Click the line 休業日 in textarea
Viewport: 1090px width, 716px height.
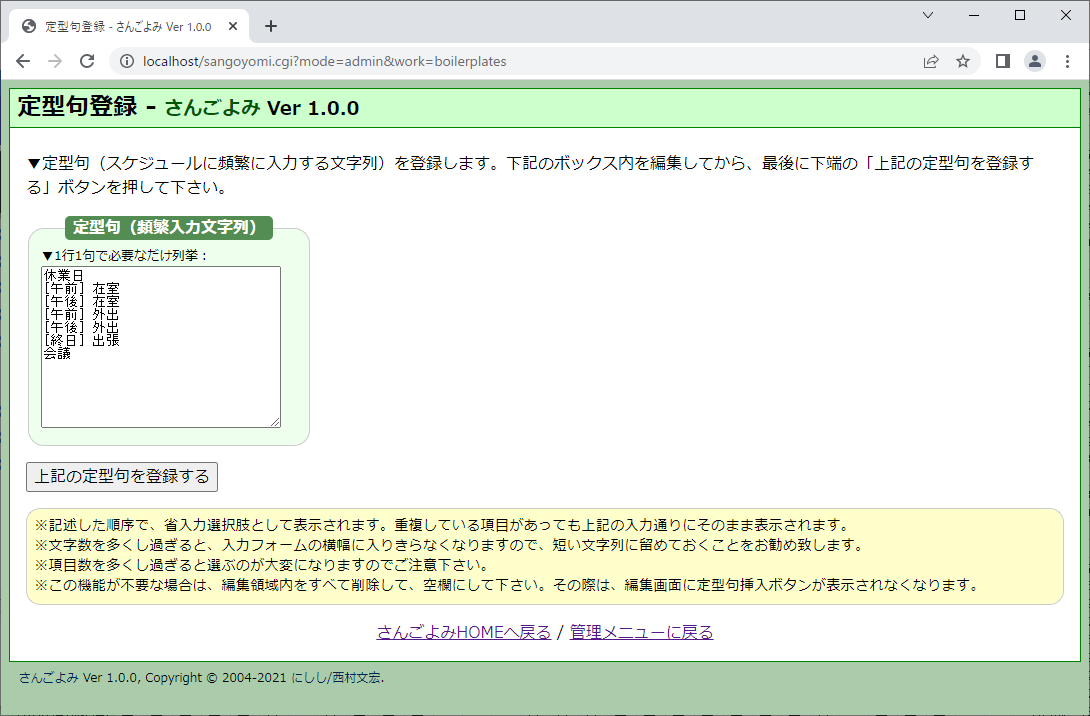63,275
